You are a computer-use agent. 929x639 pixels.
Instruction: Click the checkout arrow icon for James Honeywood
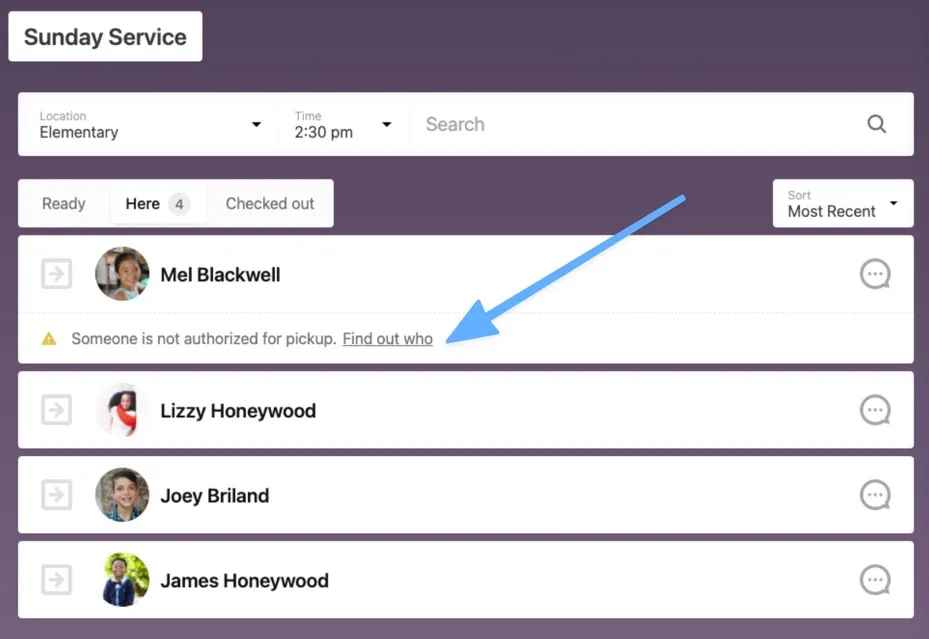[57, 580]
